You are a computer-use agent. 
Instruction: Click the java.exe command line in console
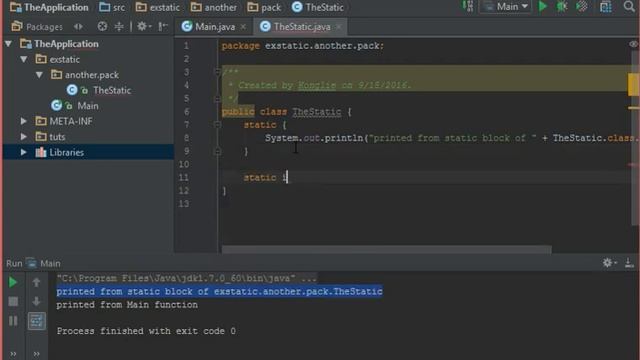coord(187,278)
